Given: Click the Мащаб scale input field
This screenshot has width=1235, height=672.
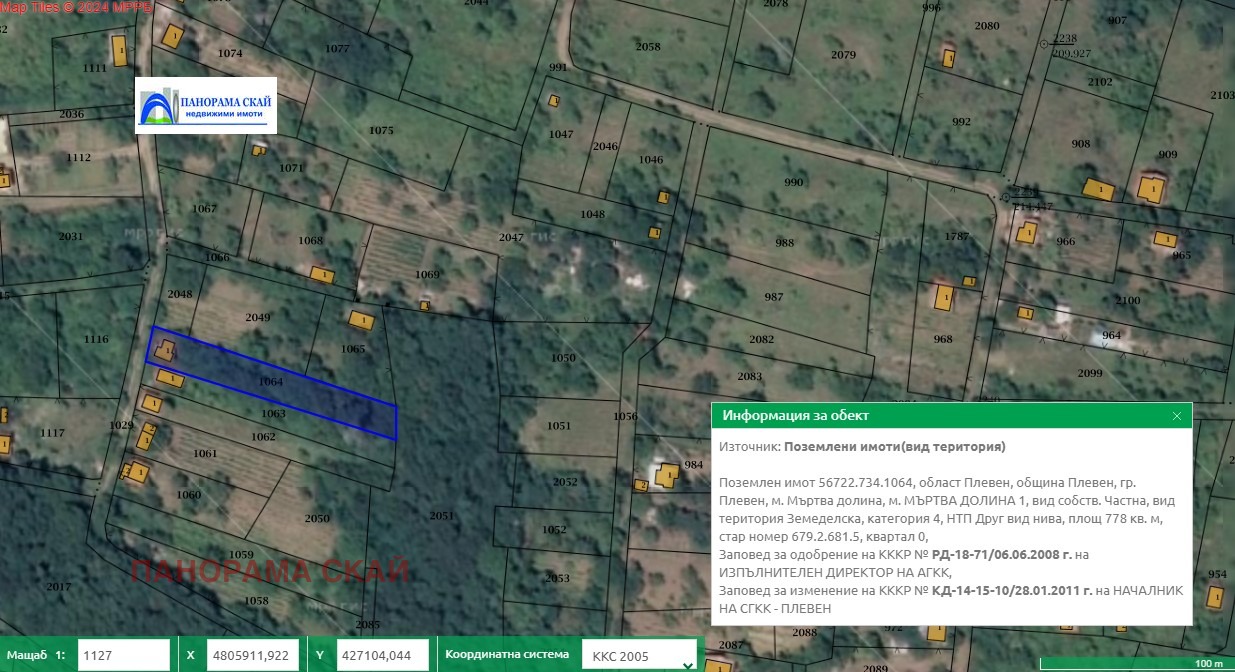Looking at the screenshot, I should click(x=123, y=656).
